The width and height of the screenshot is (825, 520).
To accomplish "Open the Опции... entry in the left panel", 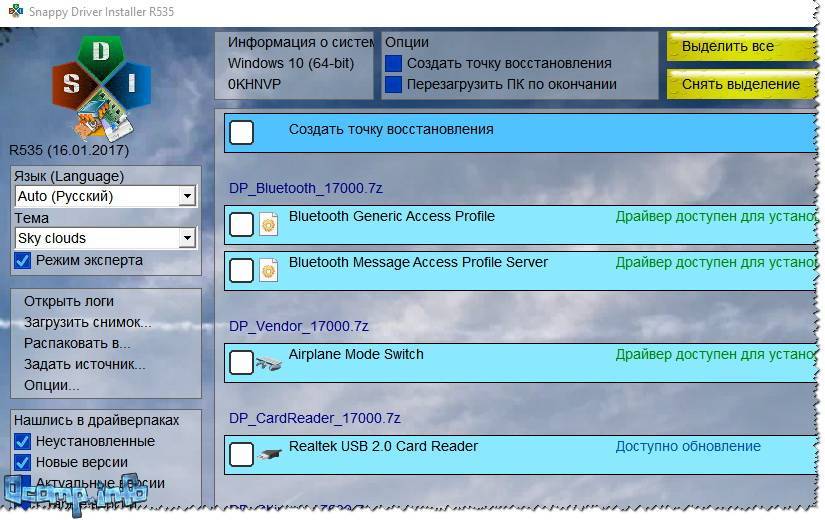I will (52, 385).
